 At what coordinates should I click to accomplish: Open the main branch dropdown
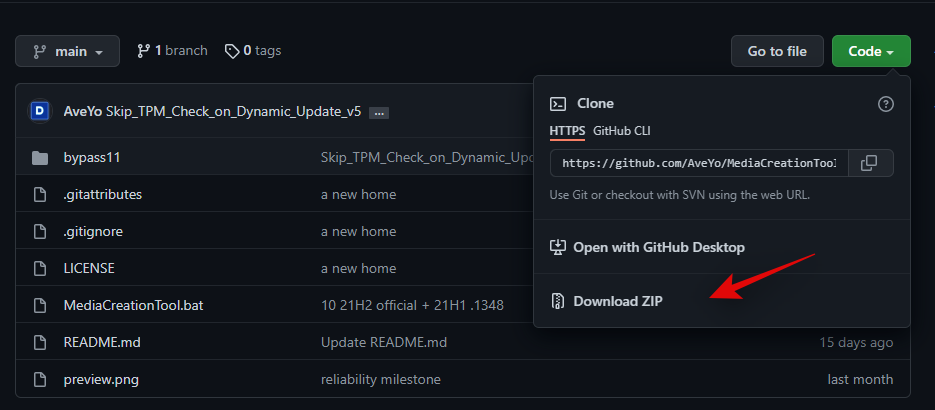pyautogui.click(x=67, y=51)
